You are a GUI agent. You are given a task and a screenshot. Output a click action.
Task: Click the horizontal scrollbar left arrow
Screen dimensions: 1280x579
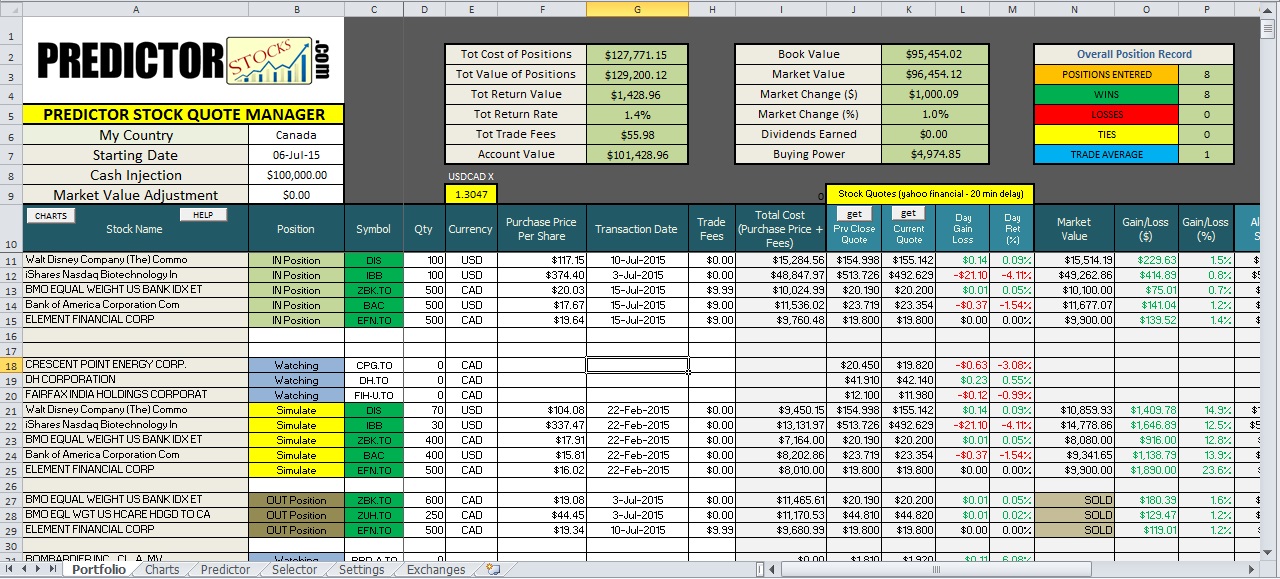coord(773,570)
